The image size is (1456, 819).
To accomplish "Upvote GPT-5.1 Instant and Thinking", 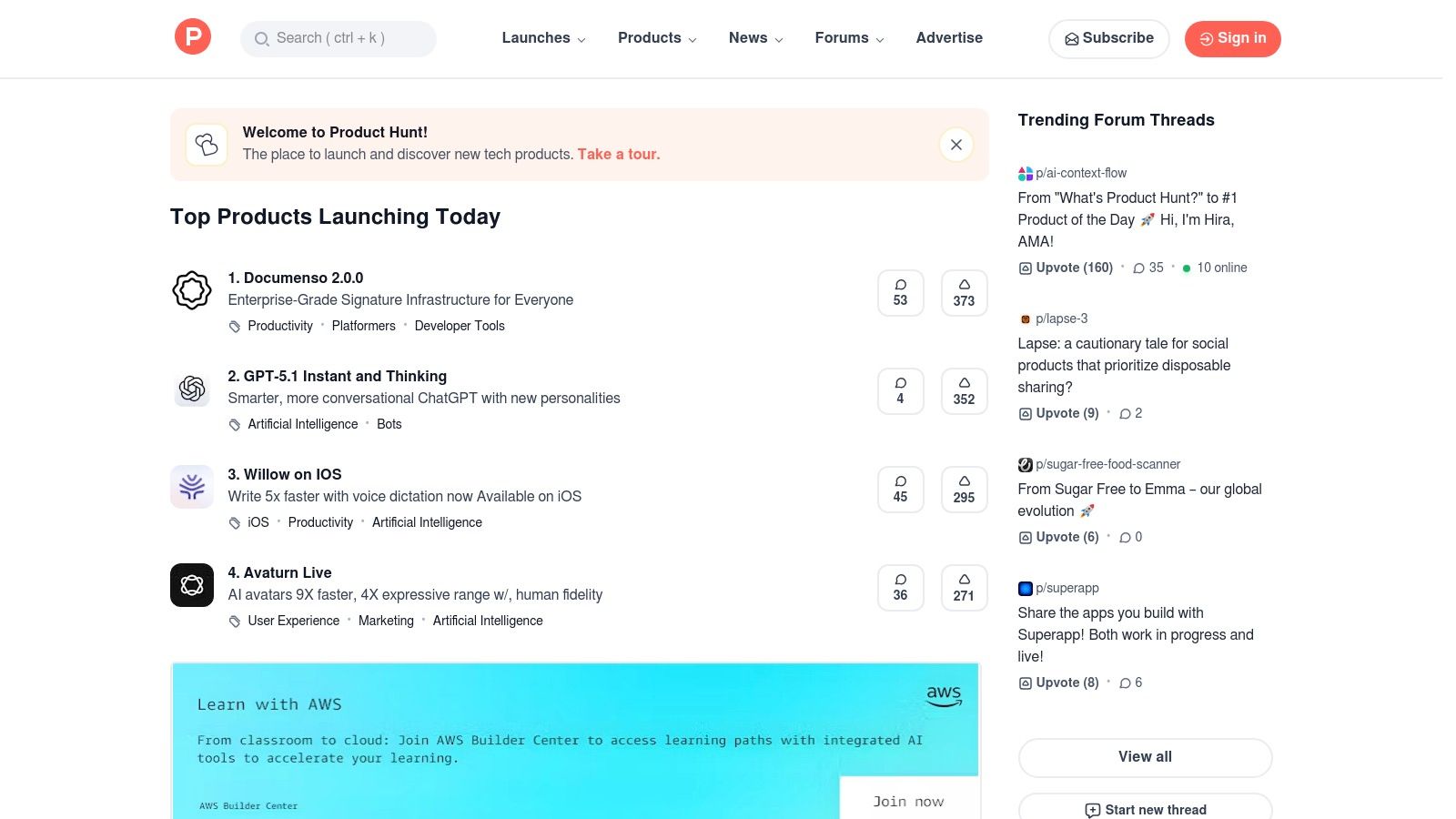I will click(964, 391).
